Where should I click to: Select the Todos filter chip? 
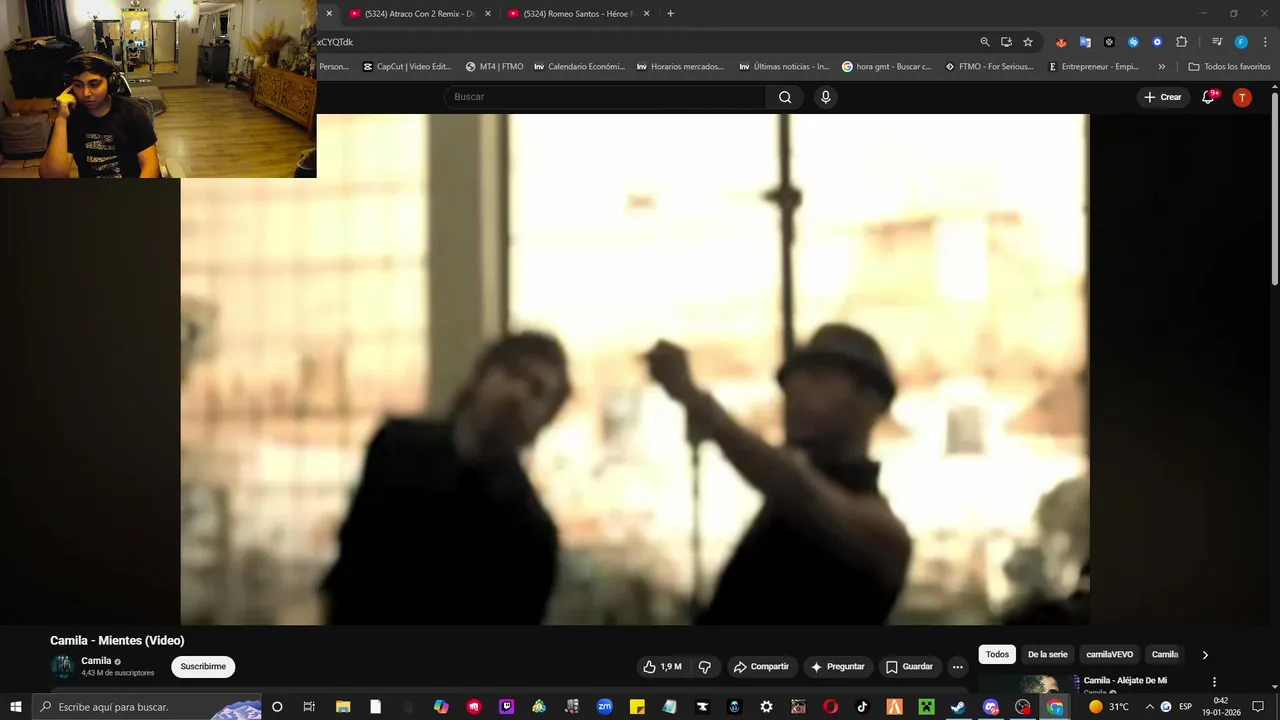pyautogui.click(x=997, y=654)
